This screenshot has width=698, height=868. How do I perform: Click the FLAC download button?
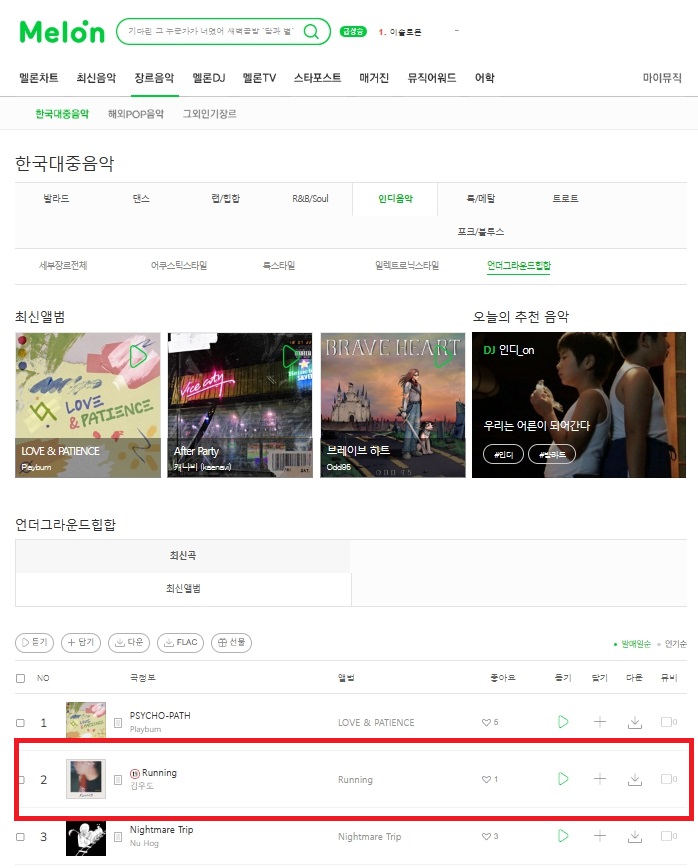[180, 642]
